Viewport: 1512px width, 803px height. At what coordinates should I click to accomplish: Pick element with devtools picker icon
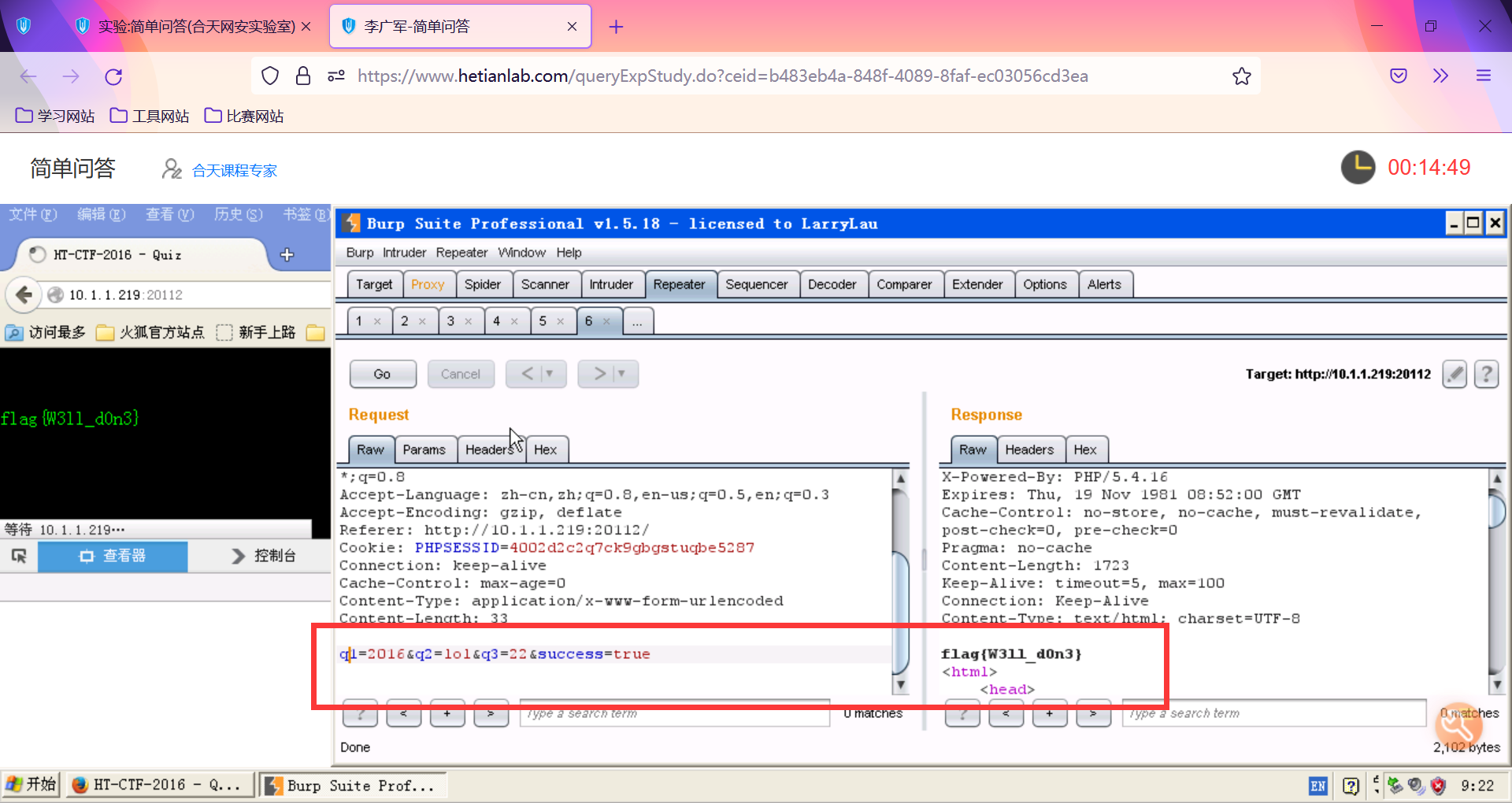click(19, 556)
